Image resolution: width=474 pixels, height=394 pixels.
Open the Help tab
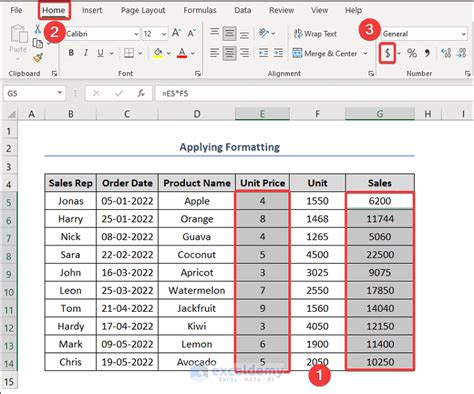353,10
